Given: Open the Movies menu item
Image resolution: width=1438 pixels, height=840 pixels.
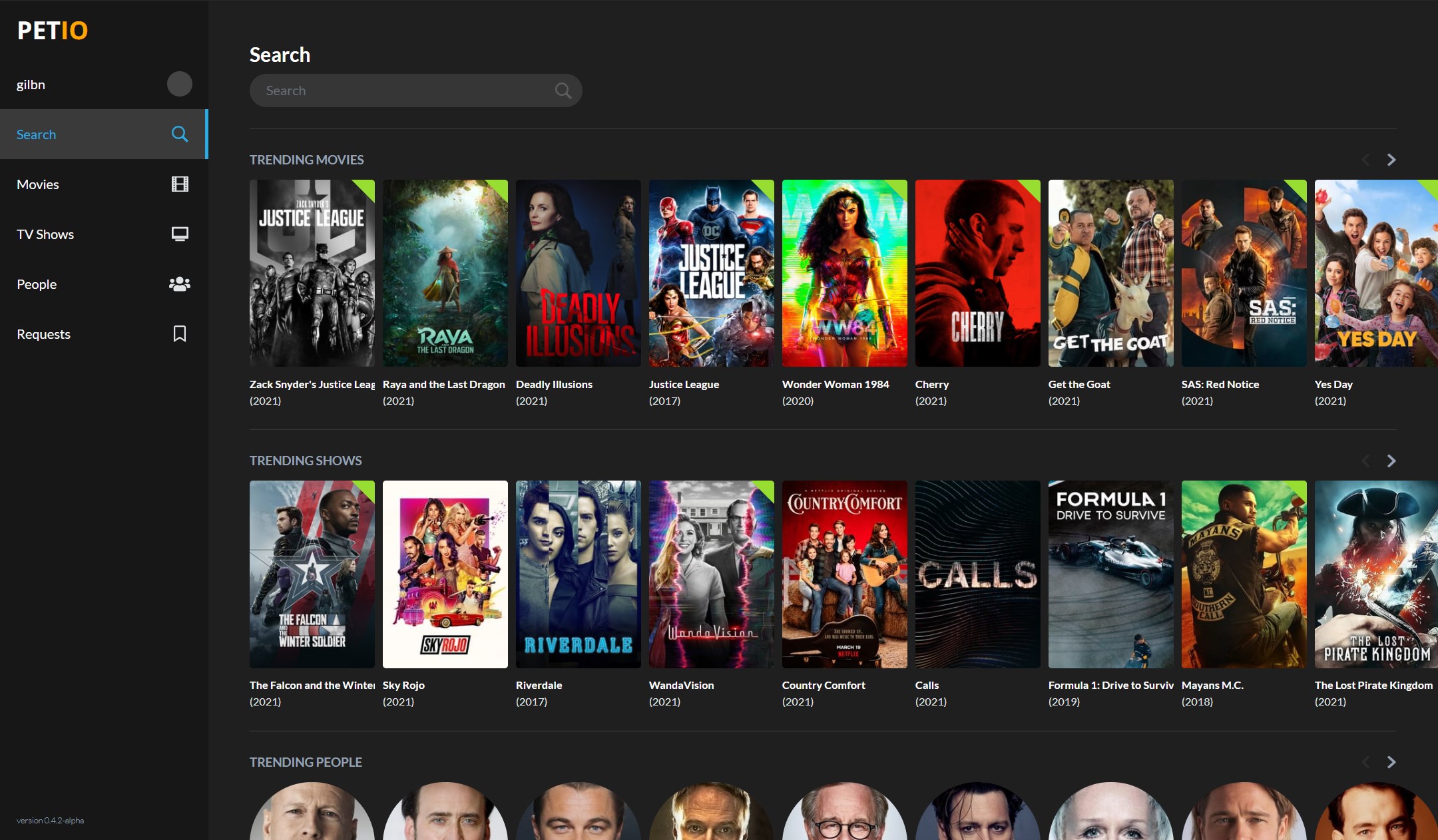Looking at the screenshot, I should tap(38, 184).
